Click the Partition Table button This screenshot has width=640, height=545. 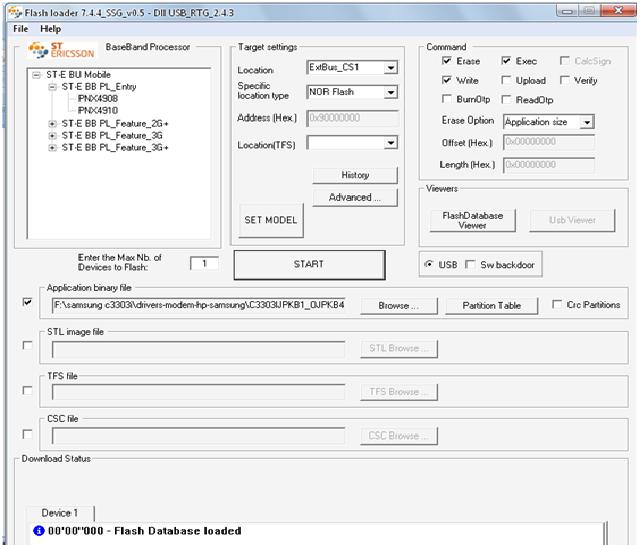click(x=491, y=306)
